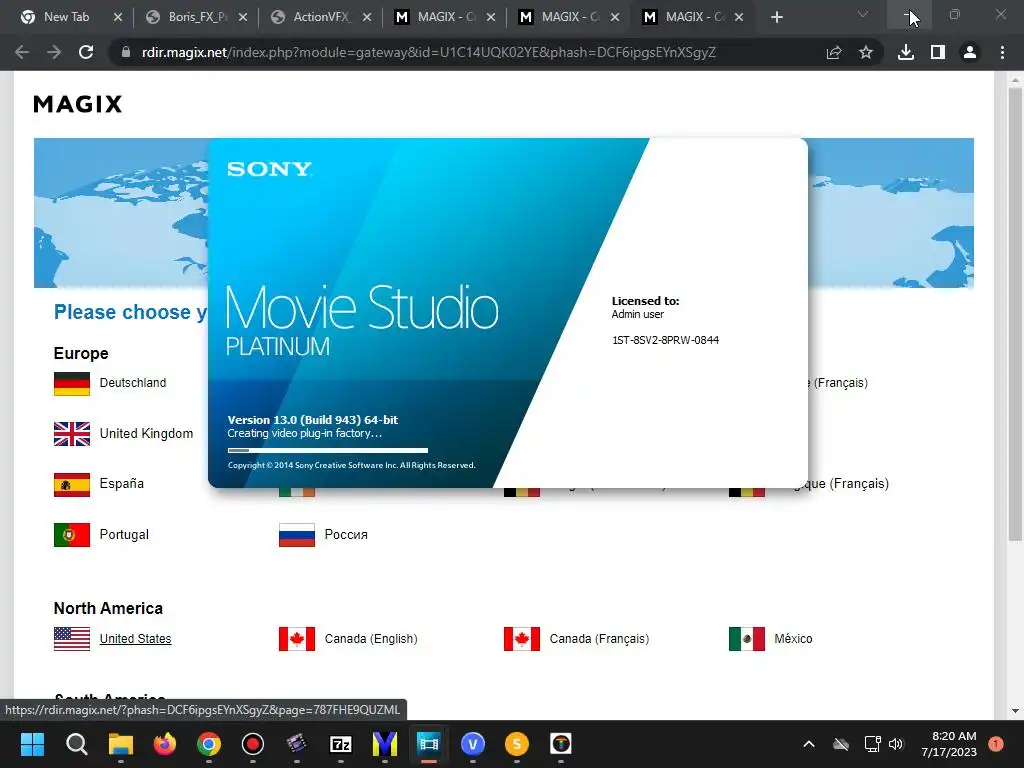This screenshot has width=1024, height=768.
Task: View site information via the lock icon
Action: click(125, 52)
